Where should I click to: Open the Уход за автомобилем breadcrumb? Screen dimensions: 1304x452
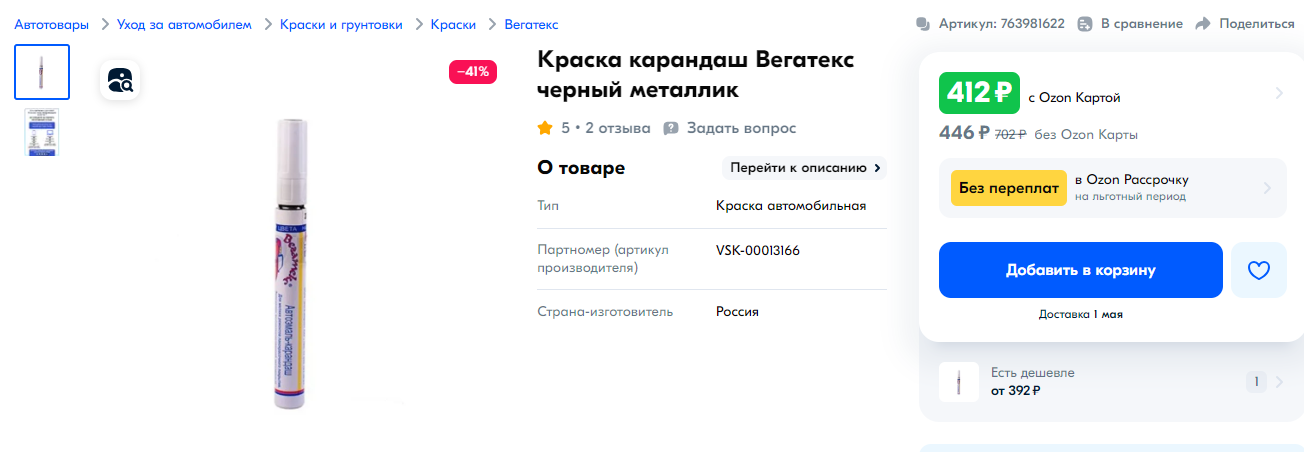pyautogui.click(x=184, y=24)
